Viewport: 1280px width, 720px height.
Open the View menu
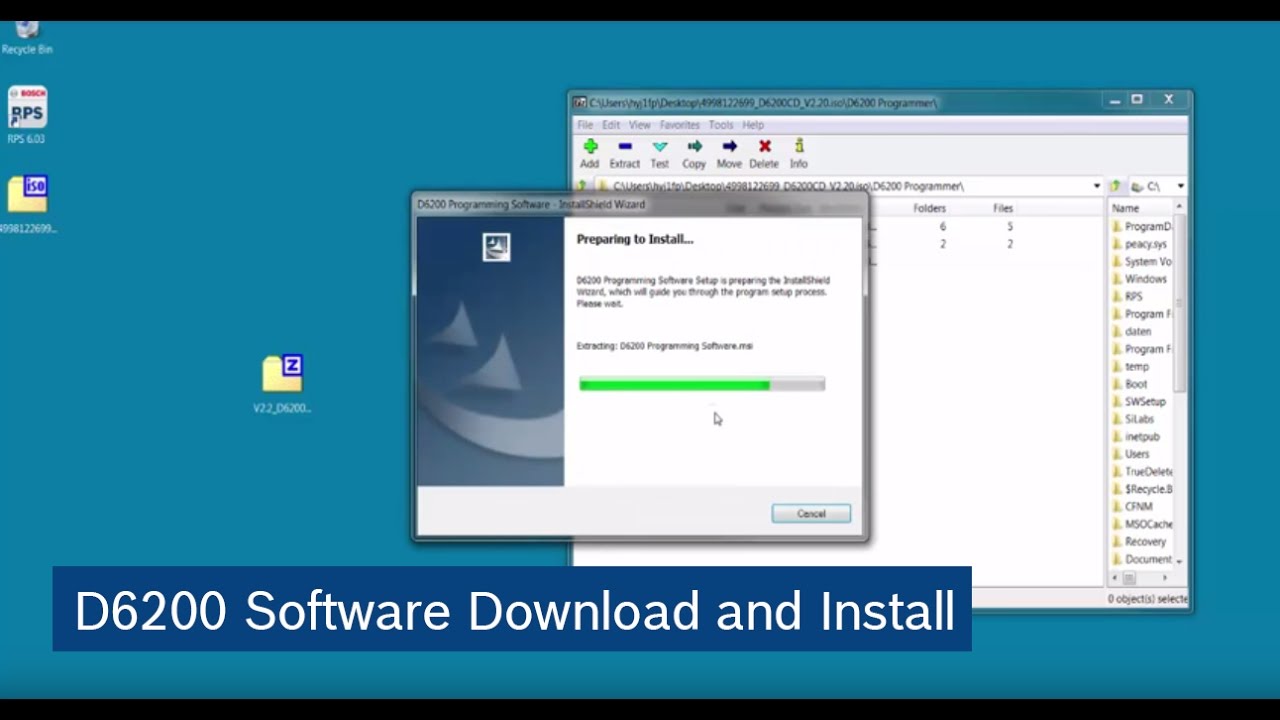[640, 125]
